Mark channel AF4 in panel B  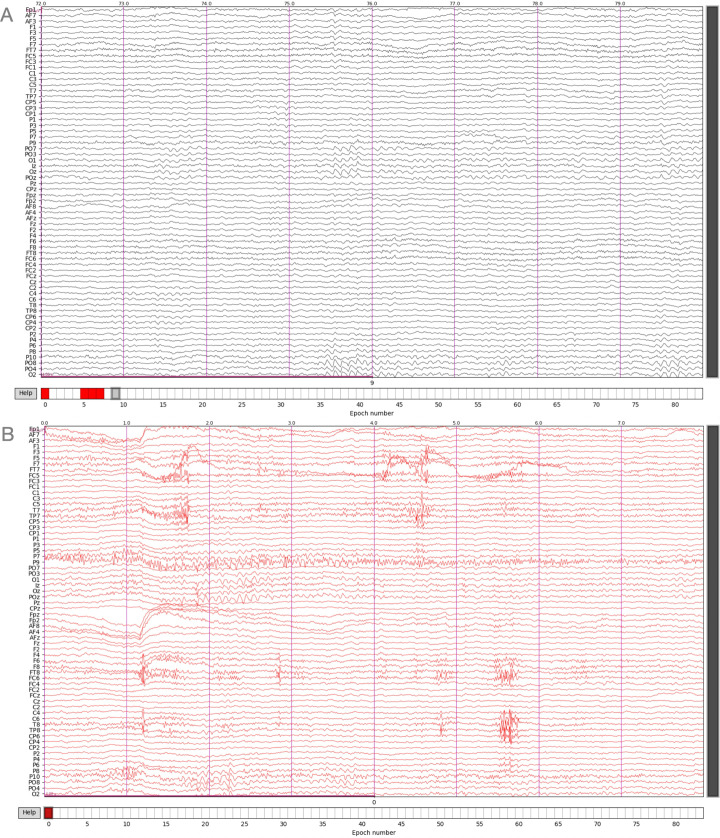tap(34, 632)
